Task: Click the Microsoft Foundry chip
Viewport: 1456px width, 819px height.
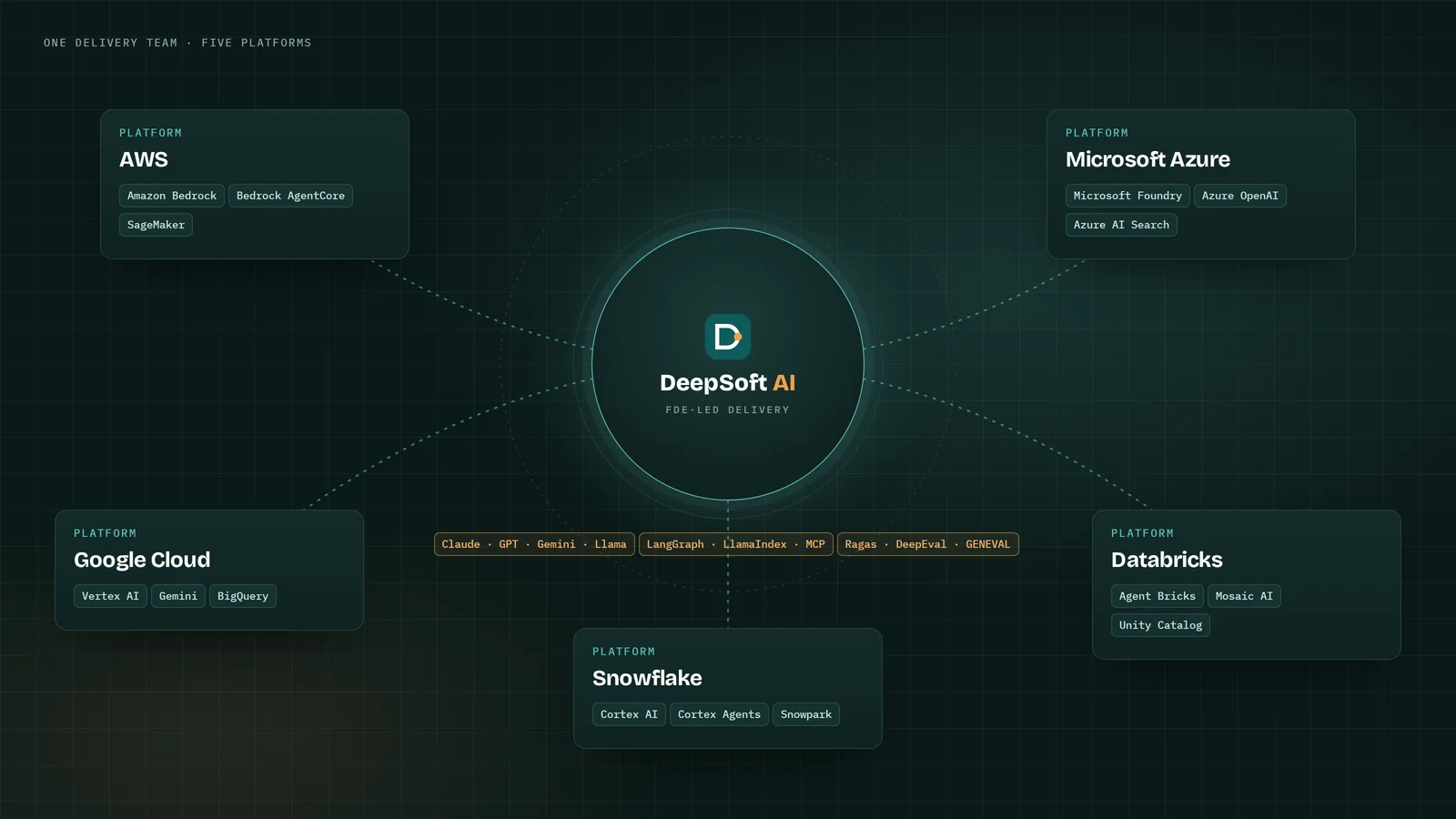Action: pos(1127,196)
